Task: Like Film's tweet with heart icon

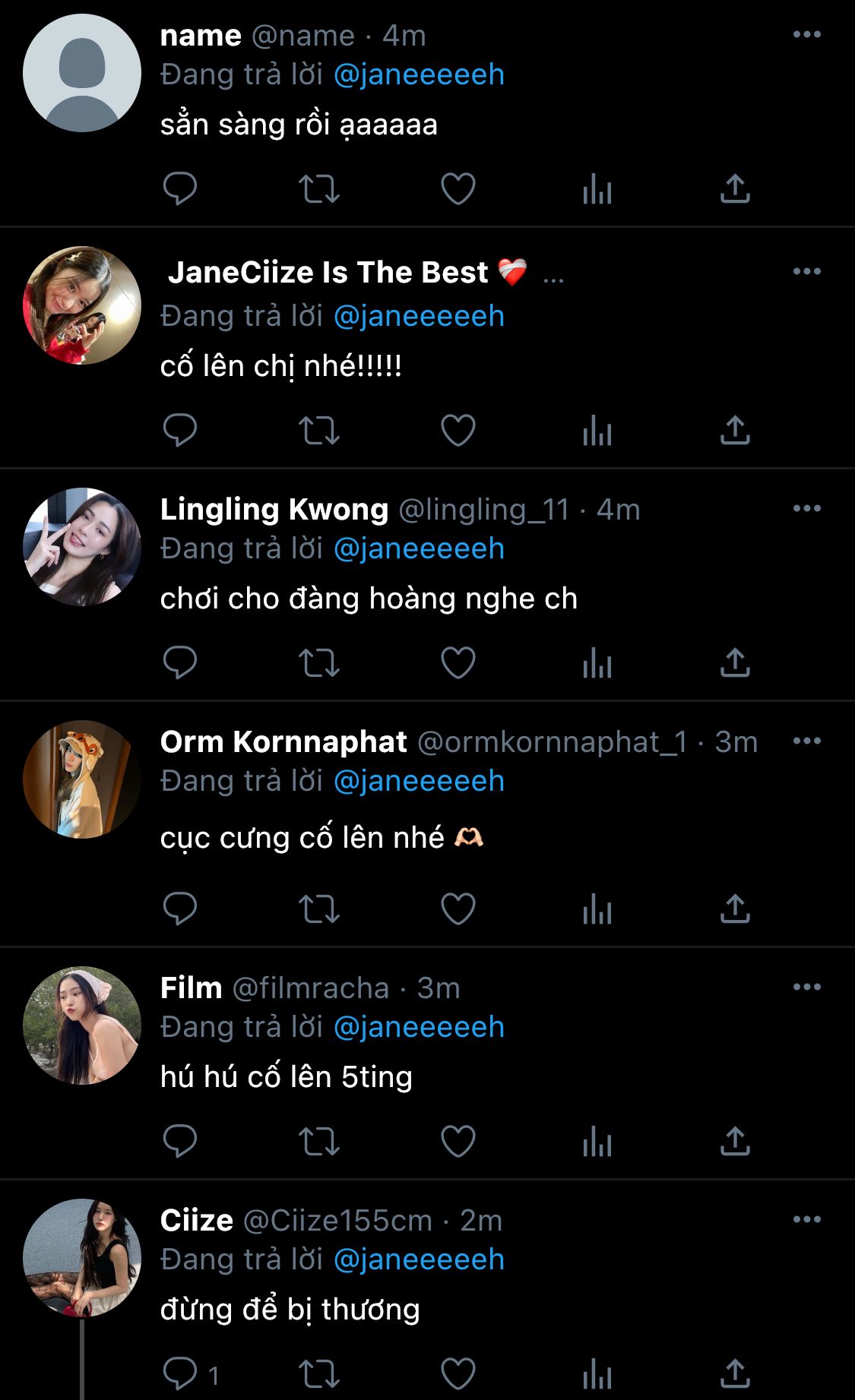Action: click(x=458, y=1142)
